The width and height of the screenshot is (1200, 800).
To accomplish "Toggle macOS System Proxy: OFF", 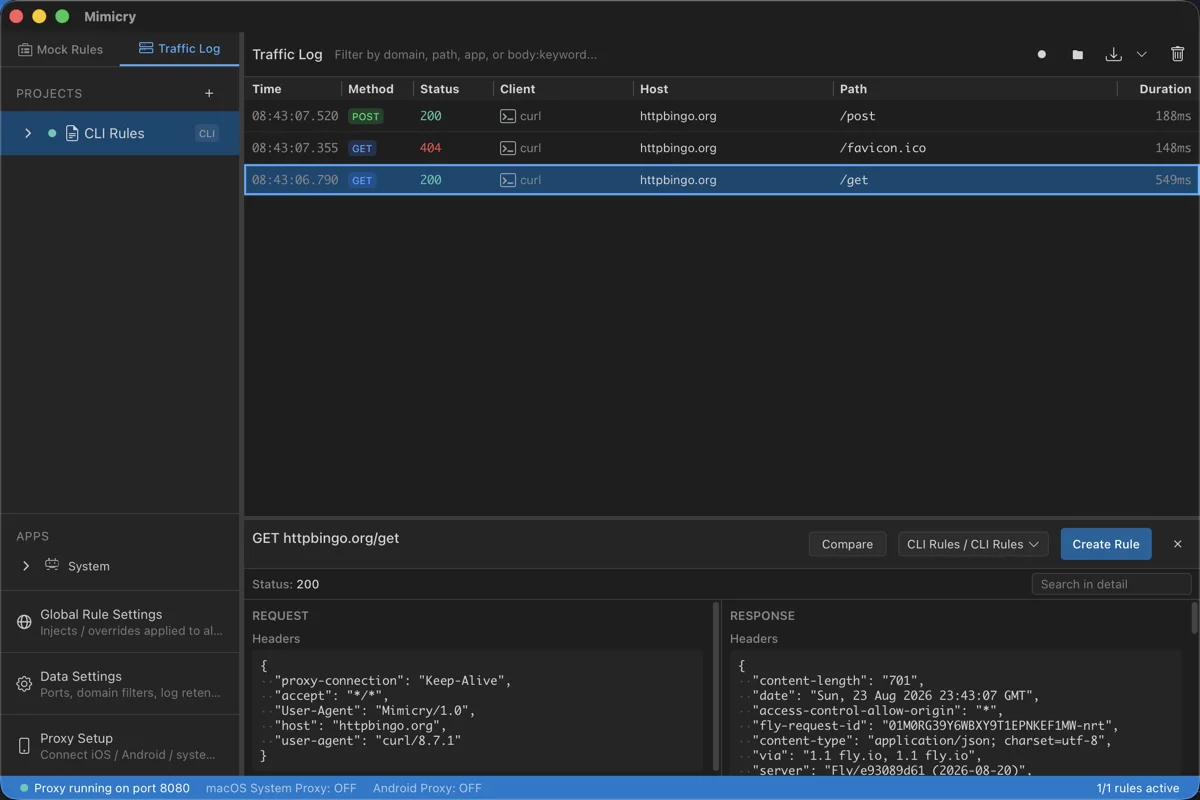I will (x=281, y=788).
